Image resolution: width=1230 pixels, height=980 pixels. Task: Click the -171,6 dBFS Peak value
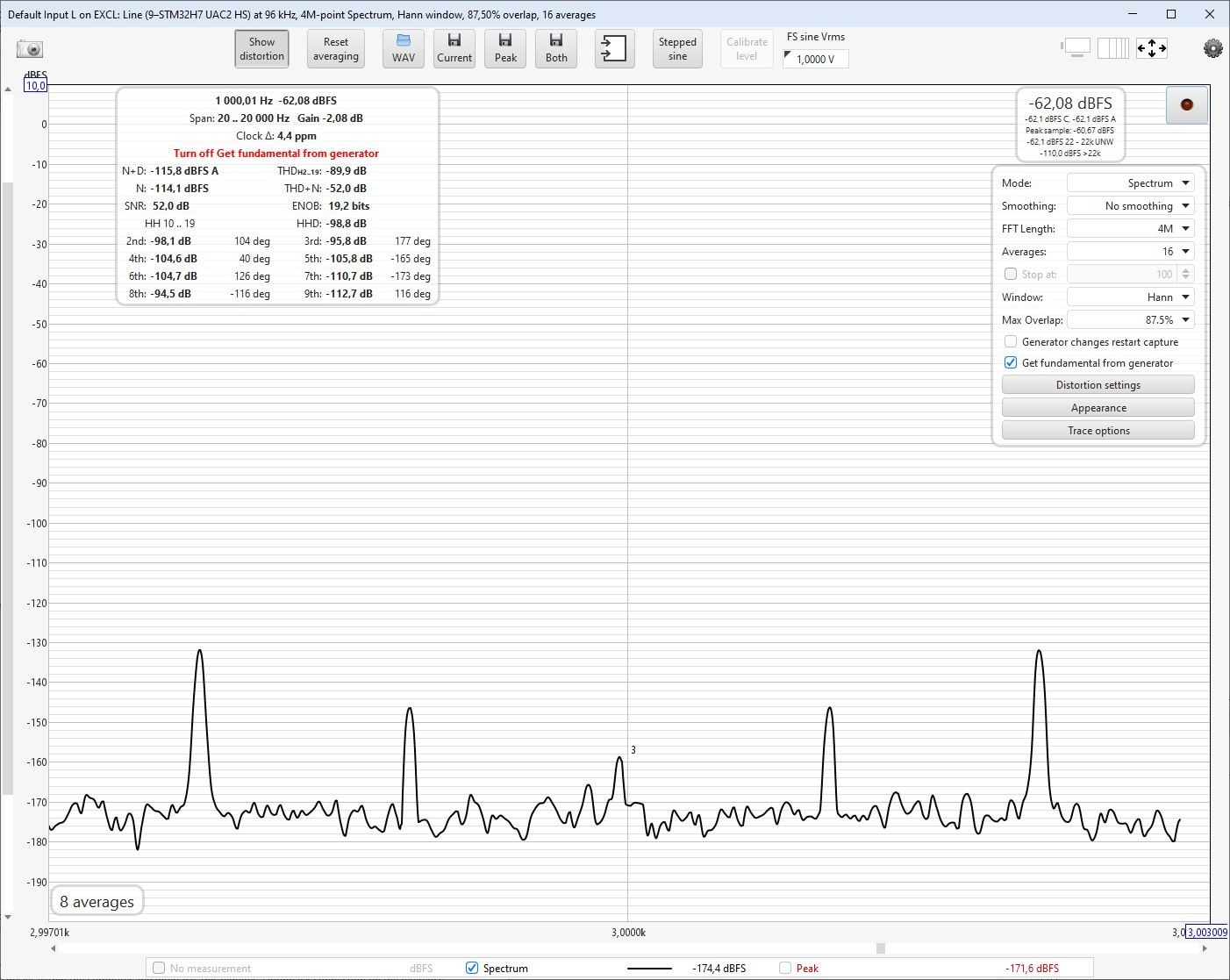[1033, 969]
